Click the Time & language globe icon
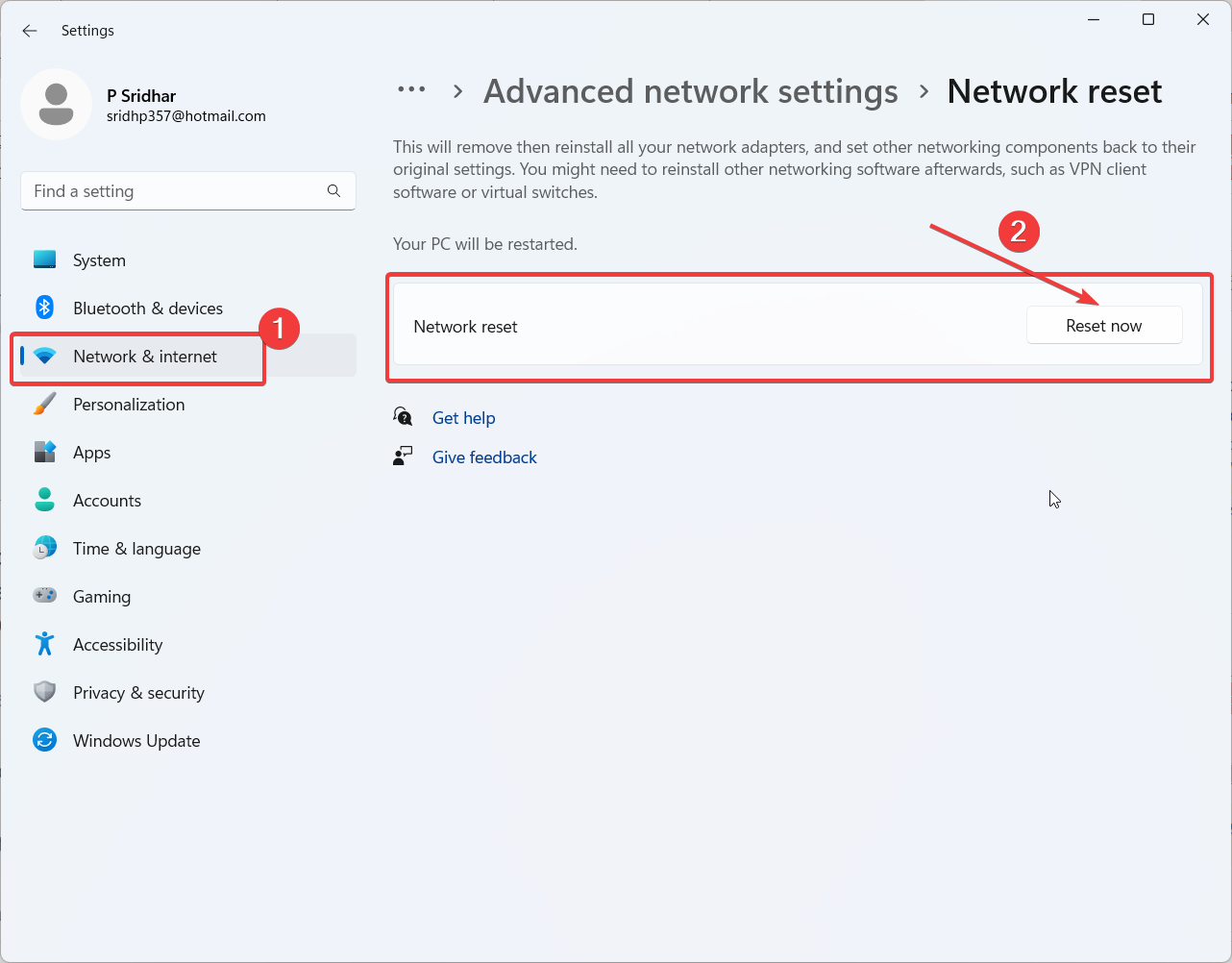This screenshot has height=963, width=1232. point(45,548)
